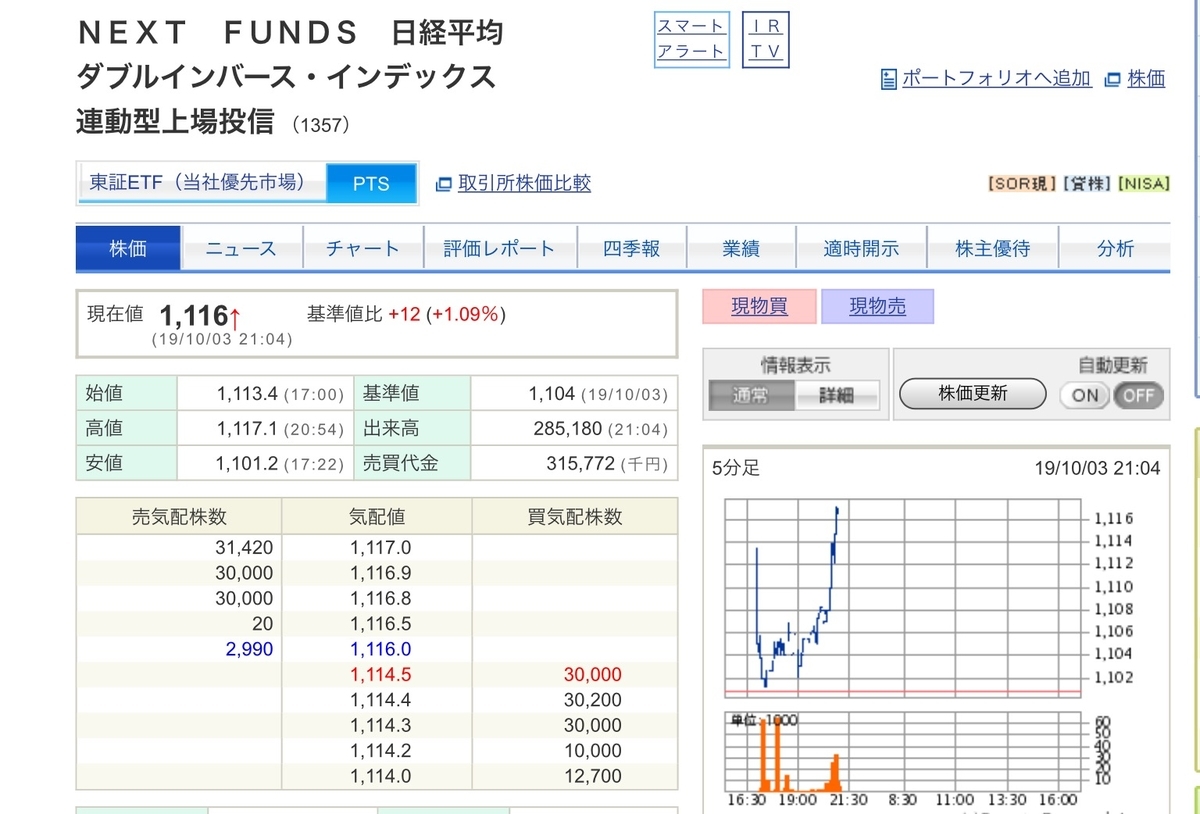Set 情報表示 to 通常
Screen dimensions: 1200x814
[751, 395]
